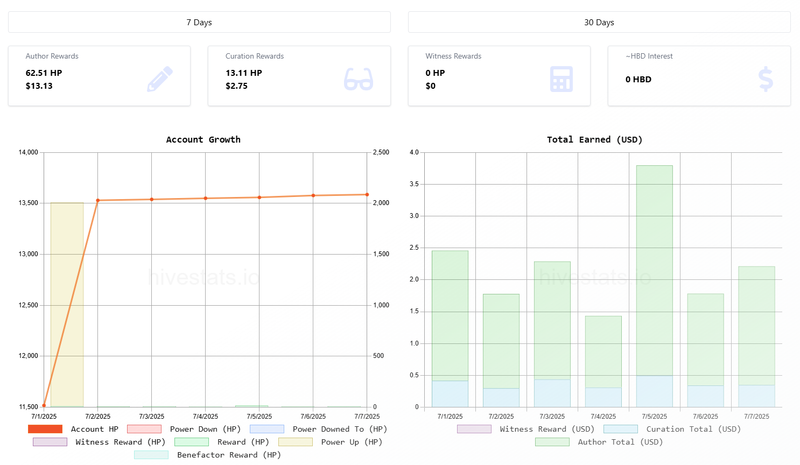Hide Witness Reward (USD) series

click(526, 429)
